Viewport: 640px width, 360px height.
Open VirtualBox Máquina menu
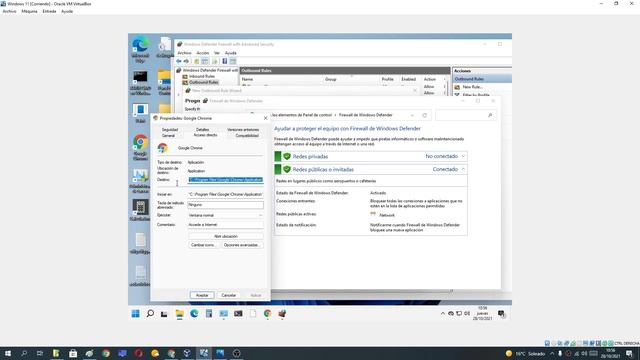pos(29,11)
